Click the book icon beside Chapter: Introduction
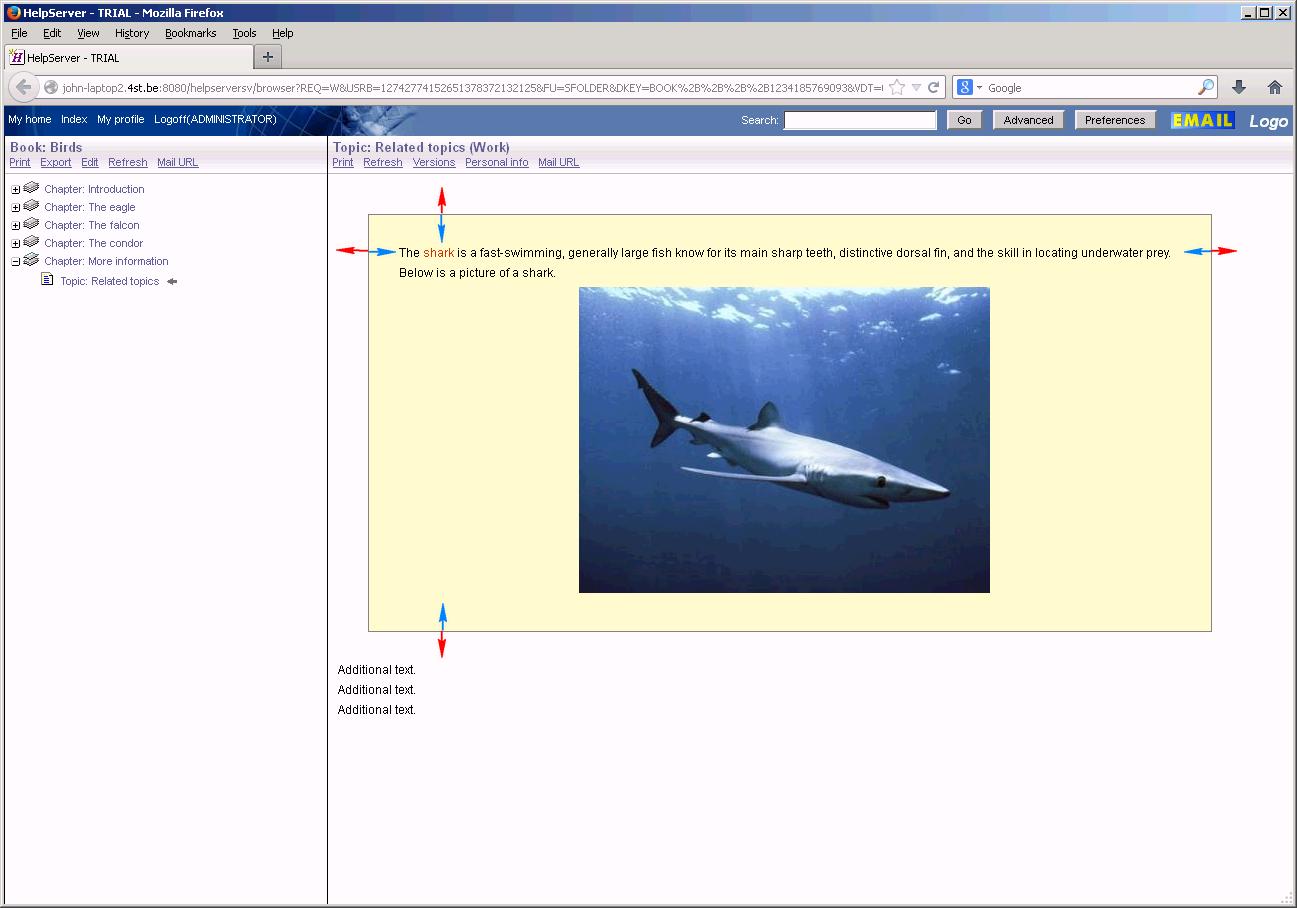The height and width of the screenshot is (908, 1297). [x=30, y=188]
